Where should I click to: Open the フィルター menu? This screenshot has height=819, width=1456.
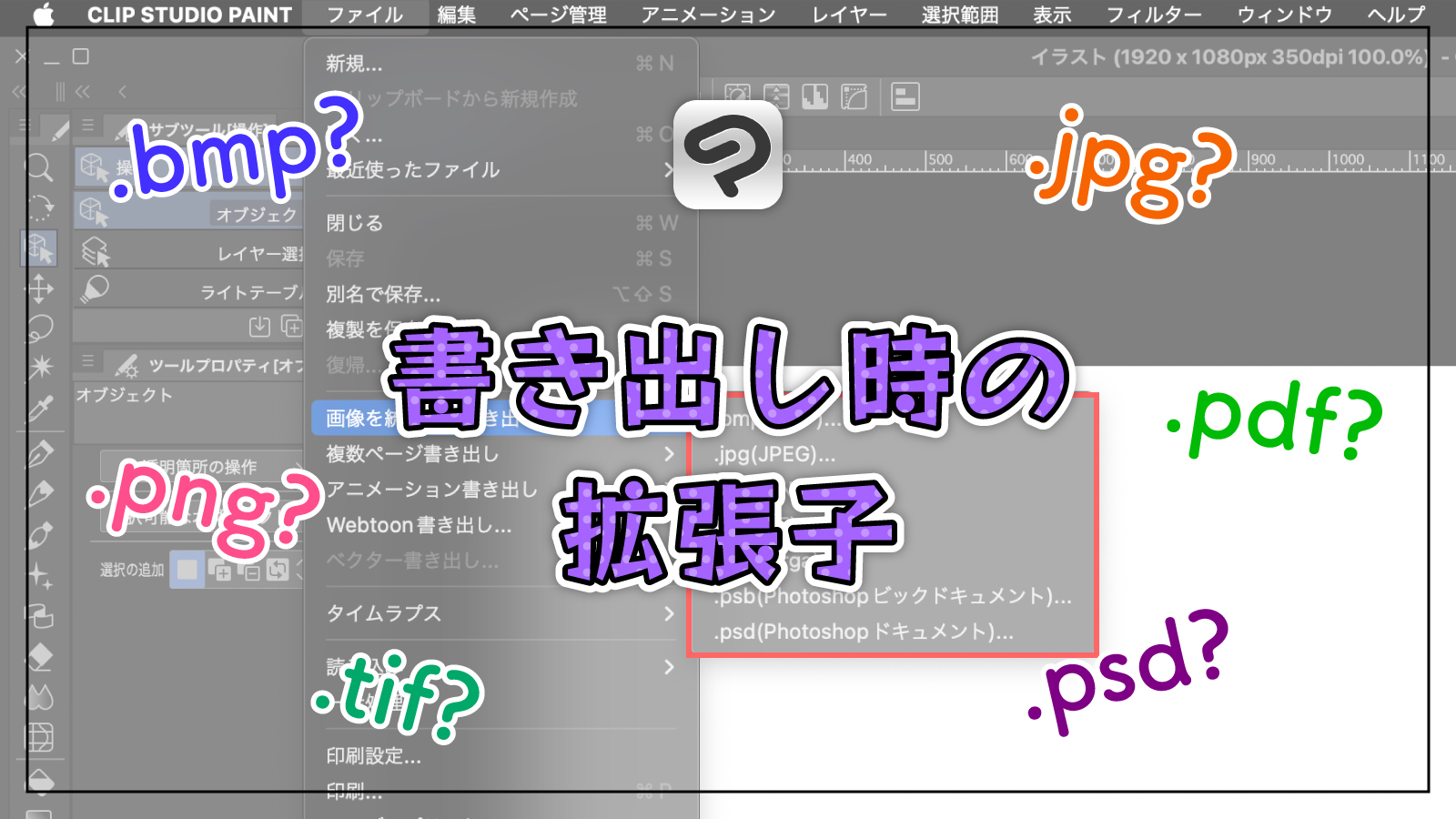(x=1154, y=15)
